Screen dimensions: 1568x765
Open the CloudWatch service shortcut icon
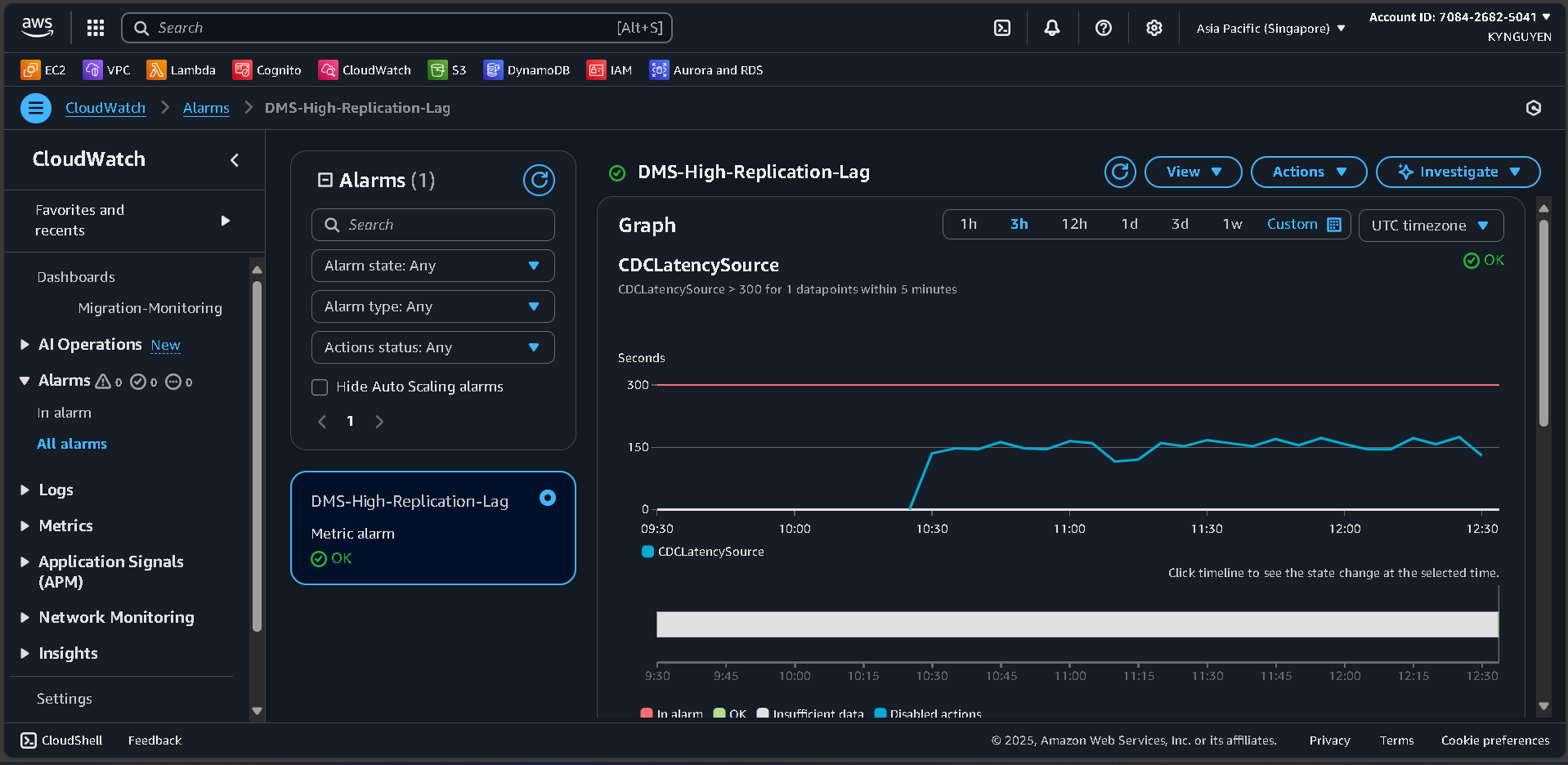tap(328, 69)
